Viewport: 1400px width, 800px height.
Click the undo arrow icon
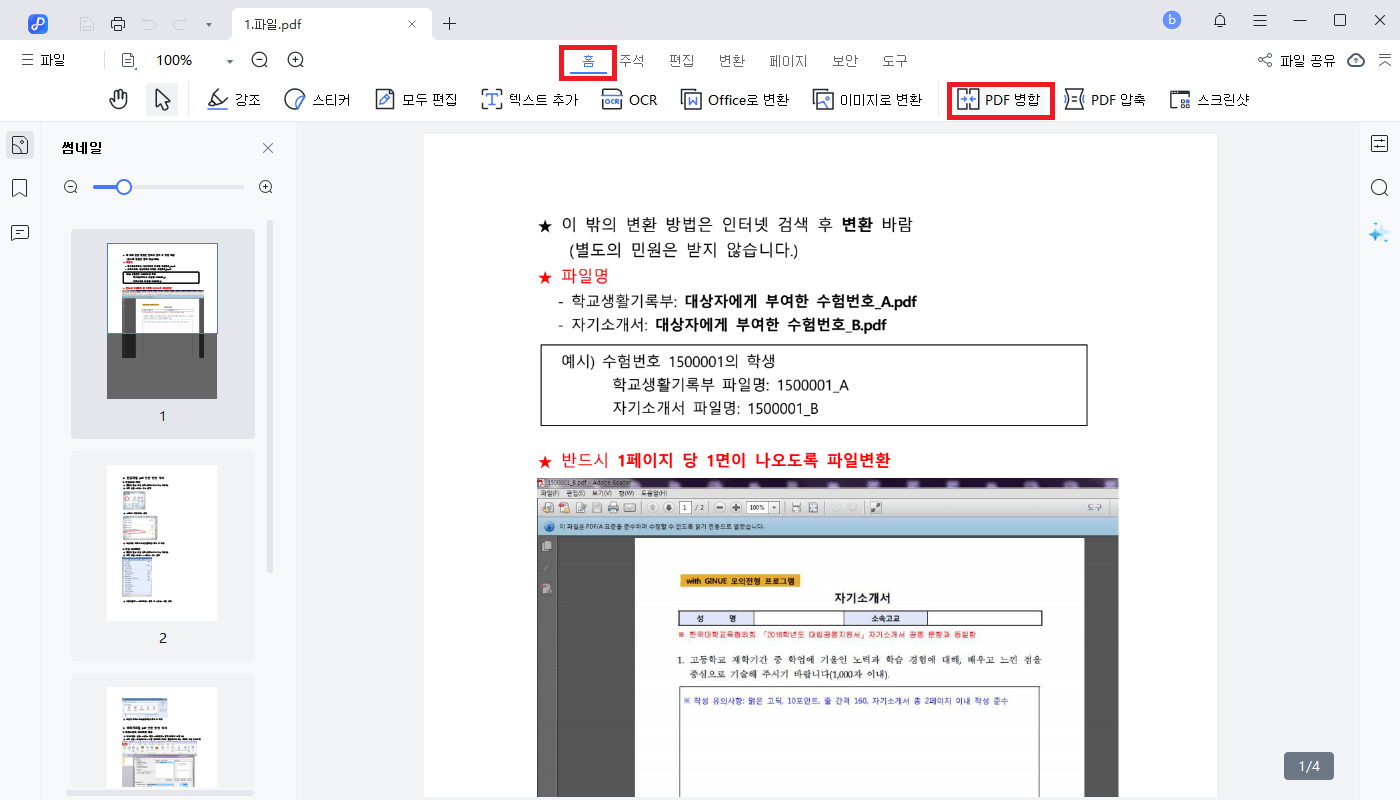(x=150, y=24)
